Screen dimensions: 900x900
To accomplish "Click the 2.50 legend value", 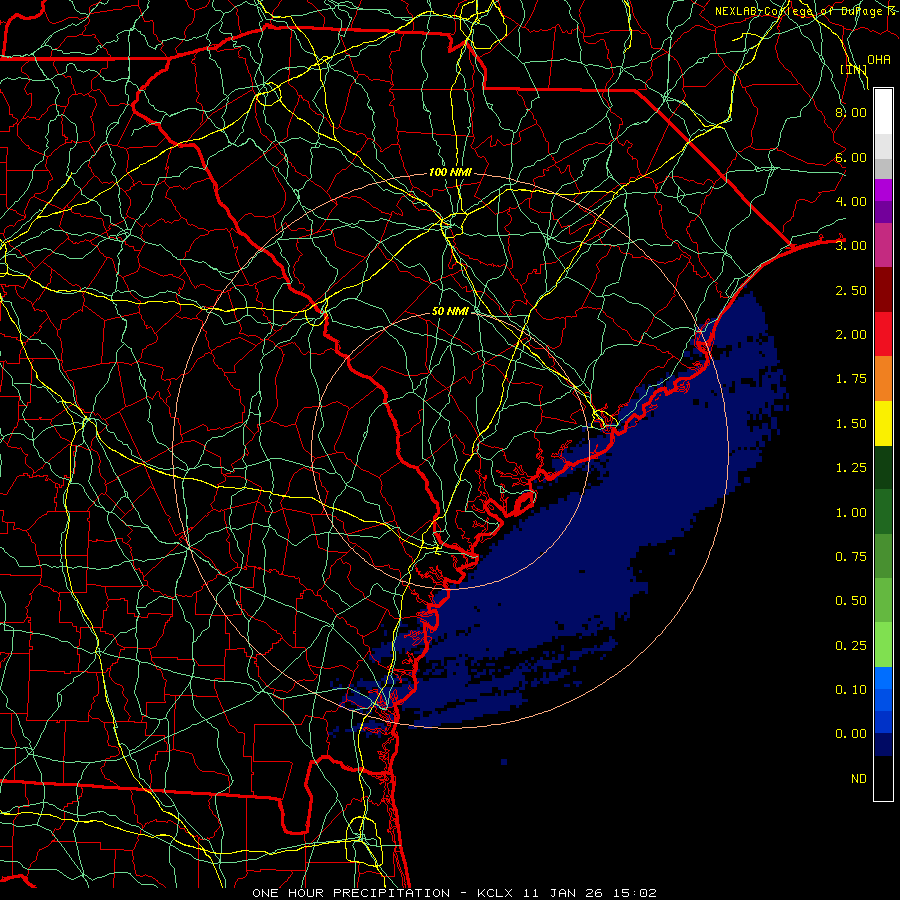I will click(851, 290).
